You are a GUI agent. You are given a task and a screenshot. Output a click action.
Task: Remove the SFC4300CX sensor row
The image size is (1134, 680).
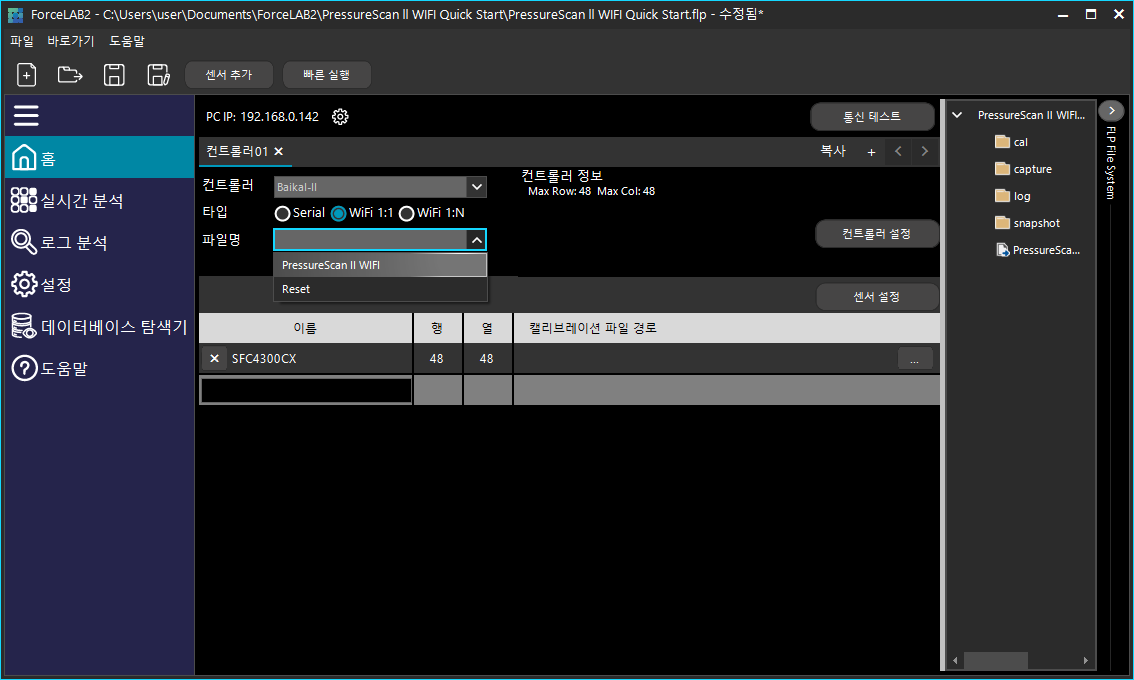214,358
